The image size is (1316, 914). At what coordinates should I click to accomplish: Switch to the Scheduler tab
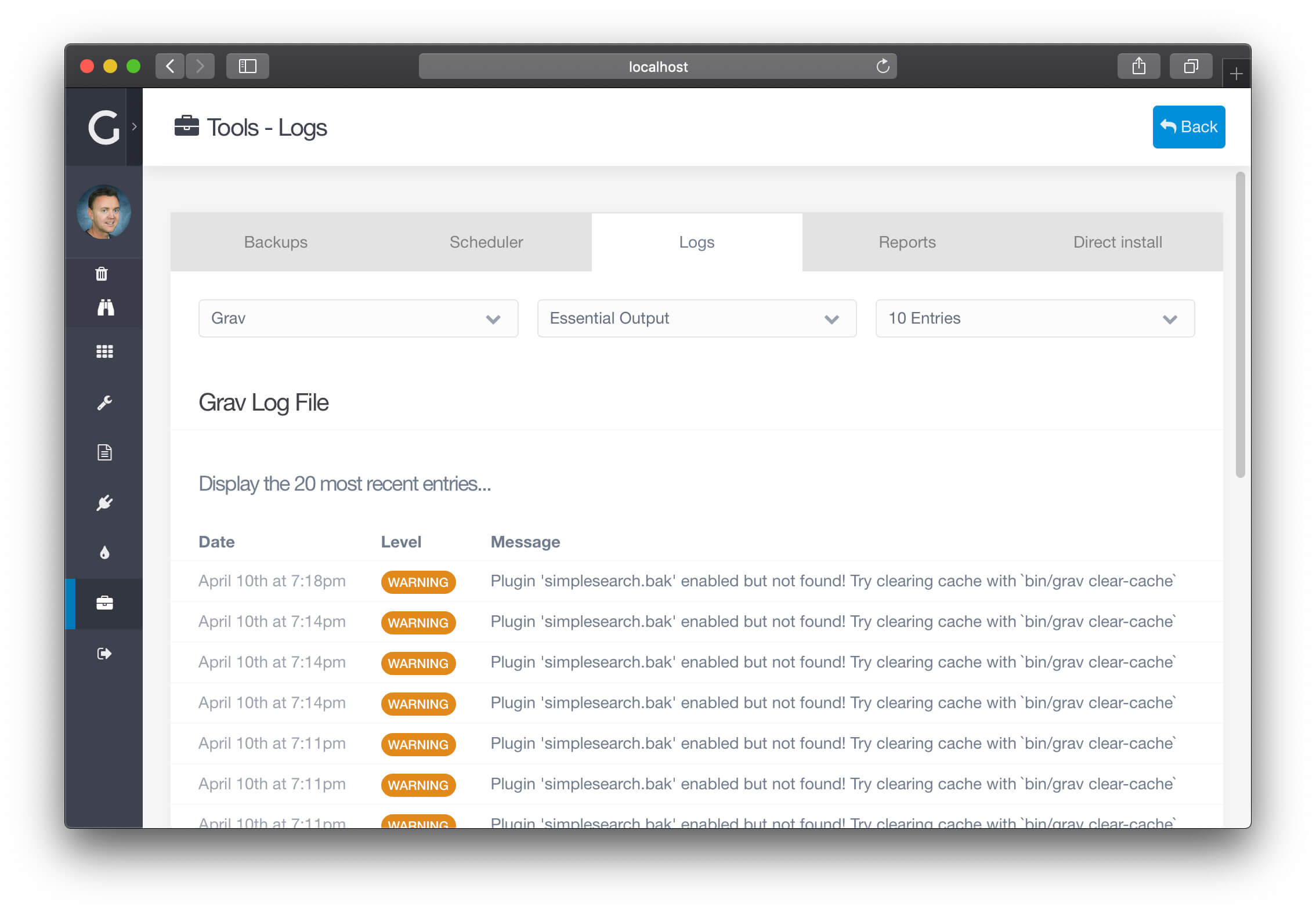coord(486,242)
